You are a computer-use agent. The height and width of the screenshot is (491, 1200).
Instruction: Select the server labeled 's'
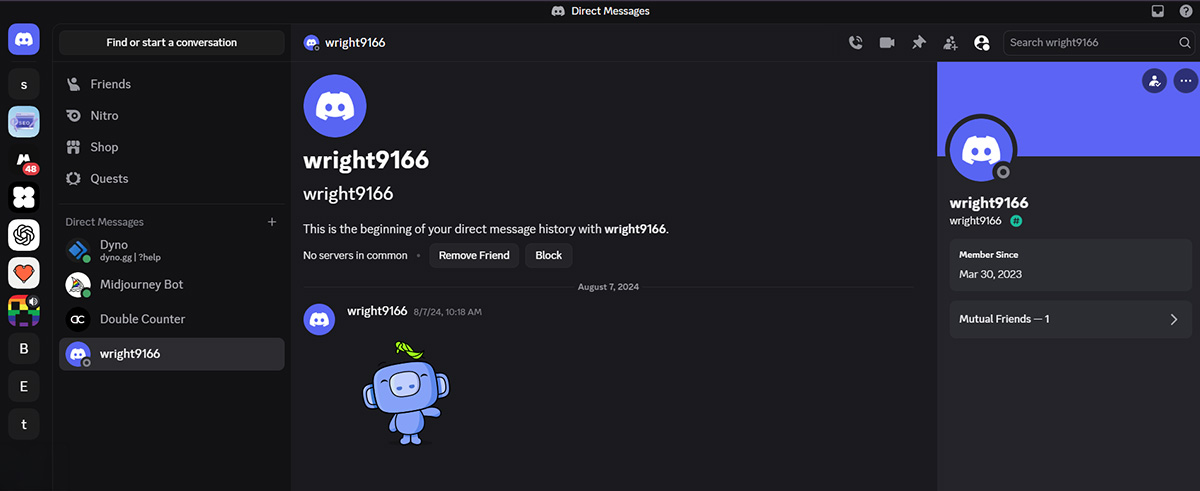coord(24,85)
